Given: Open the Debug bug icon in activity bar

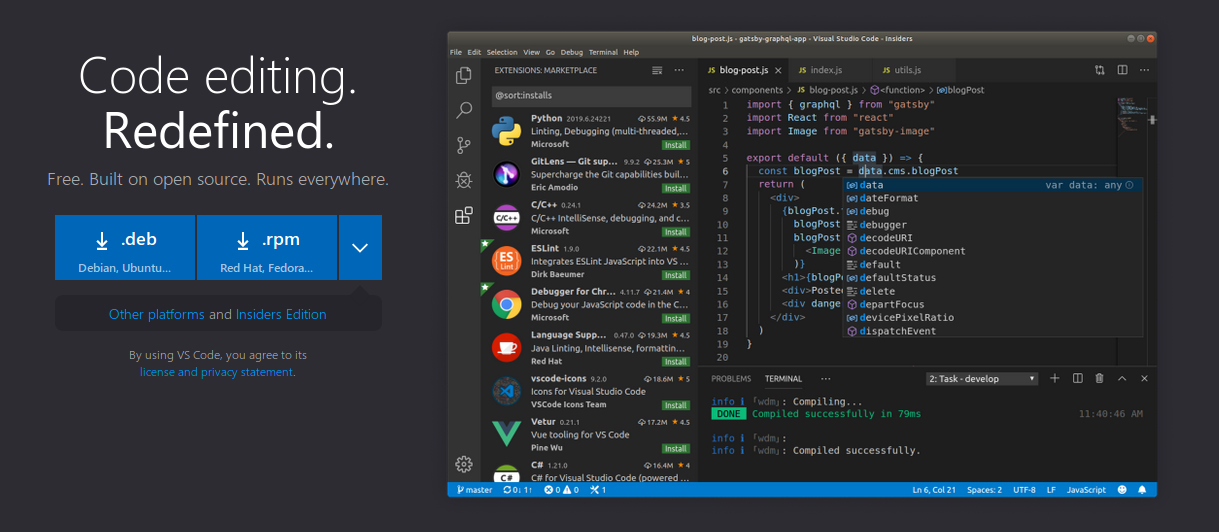Looking at the screenshot, I should [x=463, y=180].
